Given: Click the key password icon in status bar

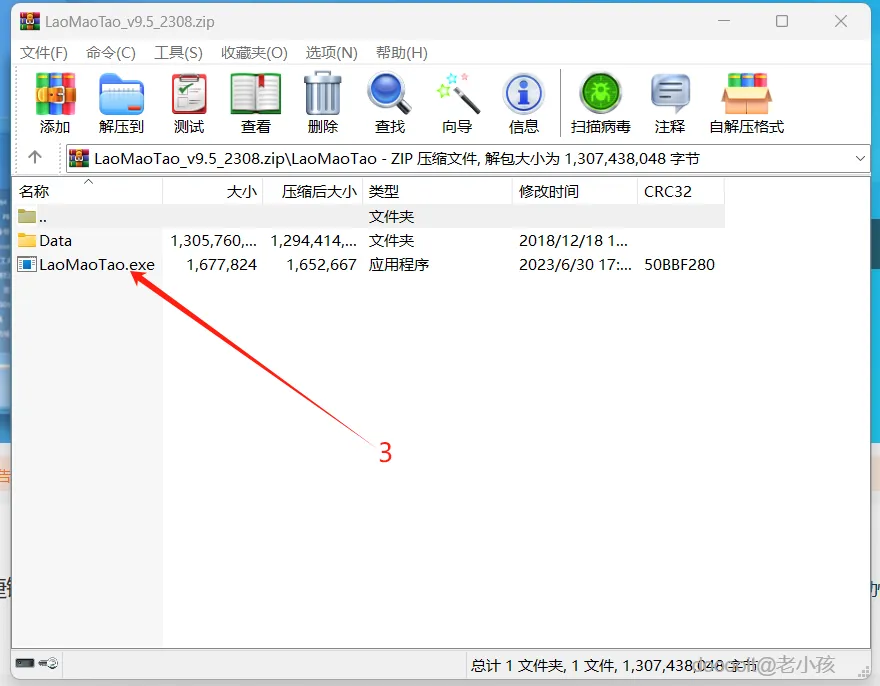Looking at the screenshot, I should click(x=48, y=663).
